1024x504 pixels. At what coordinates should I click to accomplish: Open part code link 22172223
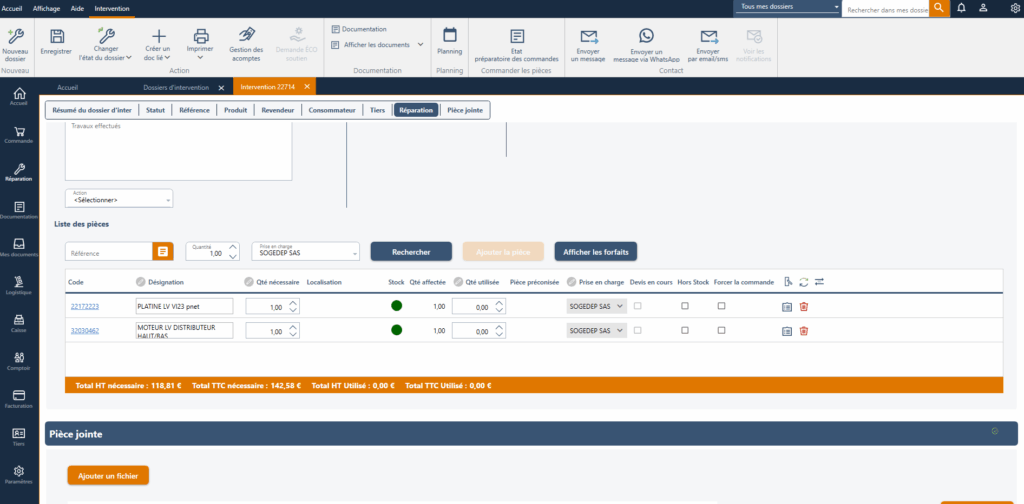84,306
